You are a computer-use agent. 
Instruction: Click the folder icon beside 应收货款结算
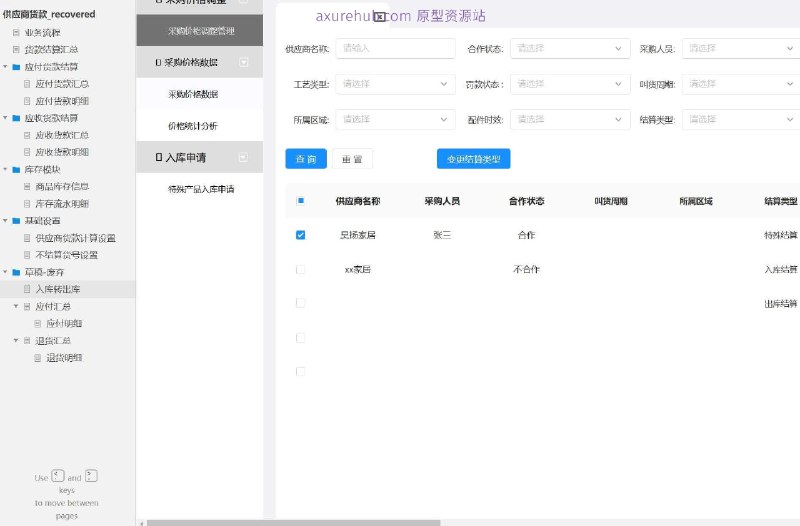tap(16, 118)
